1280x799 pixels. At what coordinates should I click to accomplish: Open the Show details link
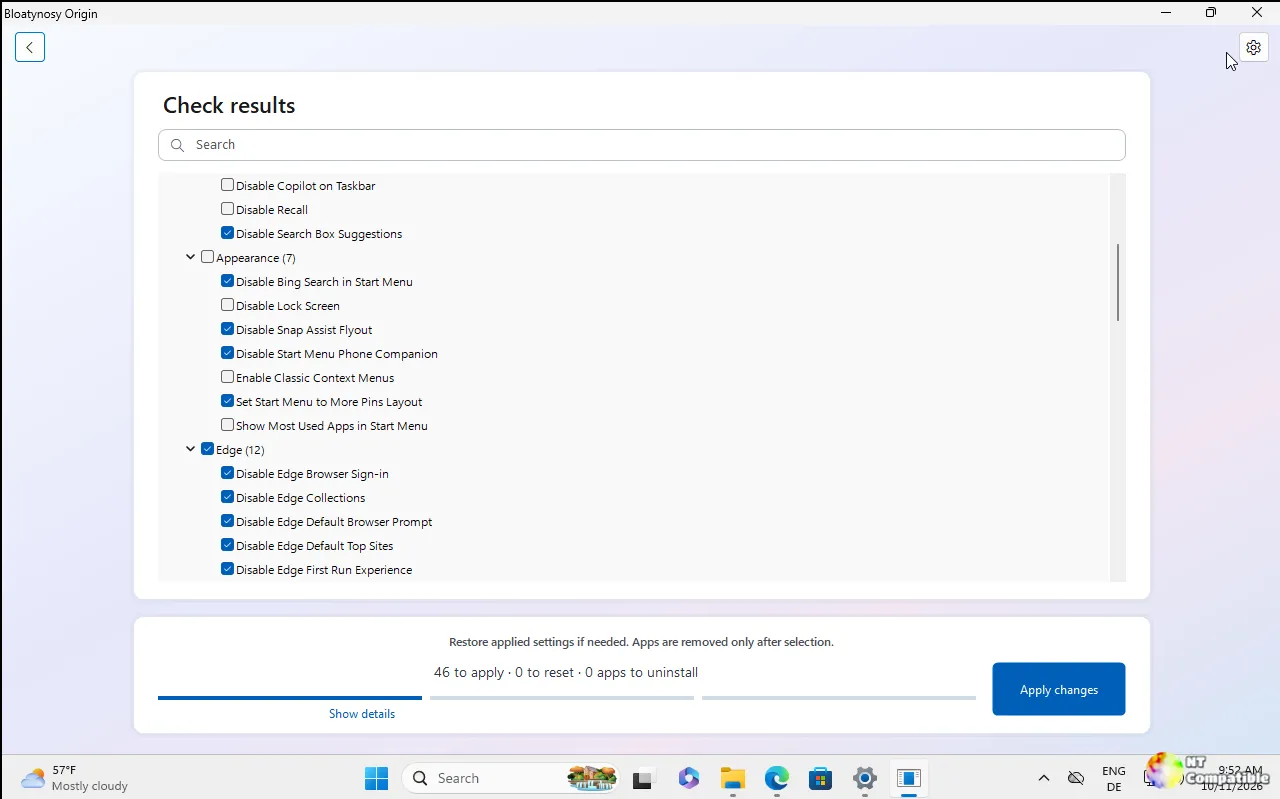[x=362, y=714]
